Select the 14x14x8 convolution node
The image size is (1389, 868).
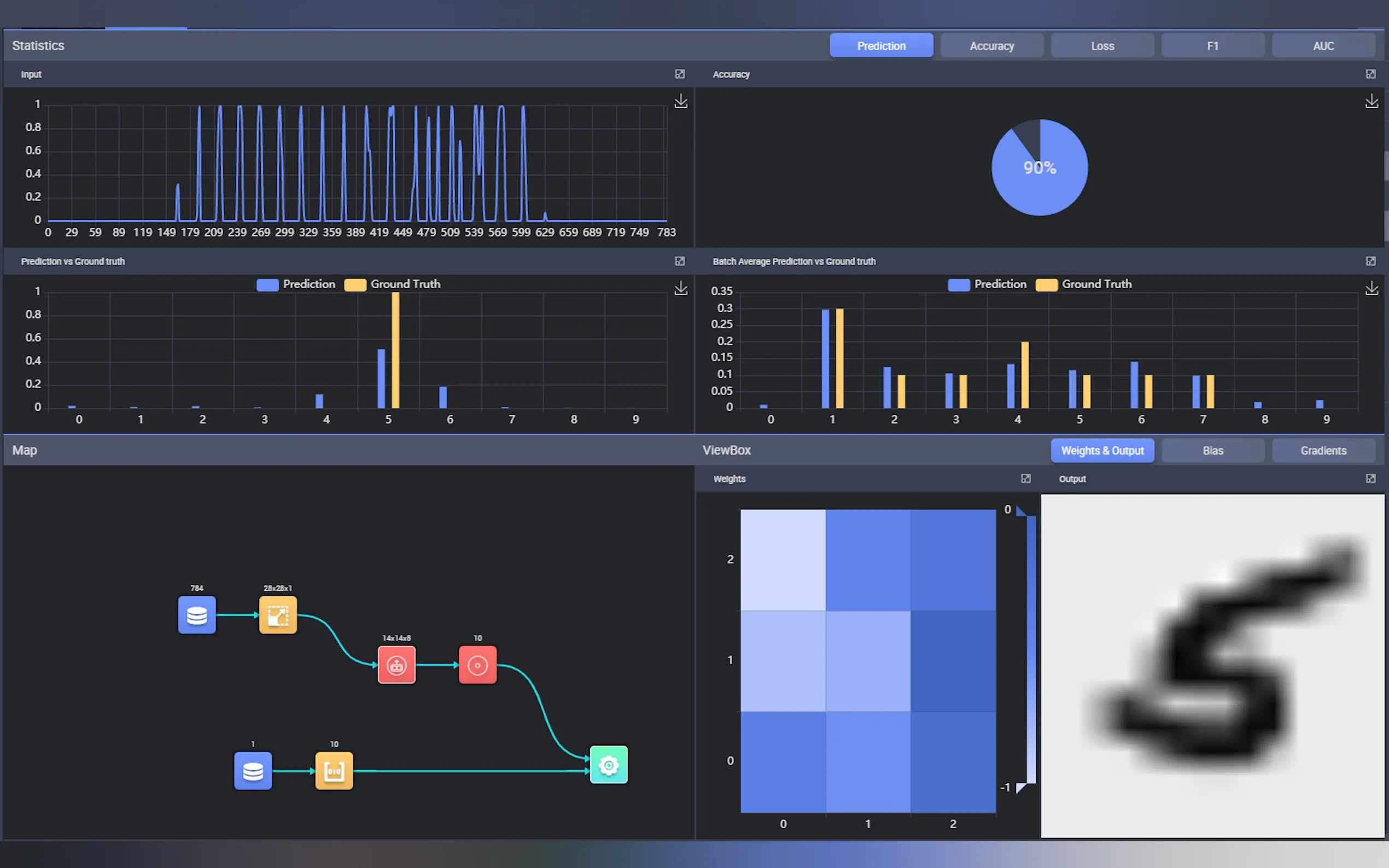396,665
